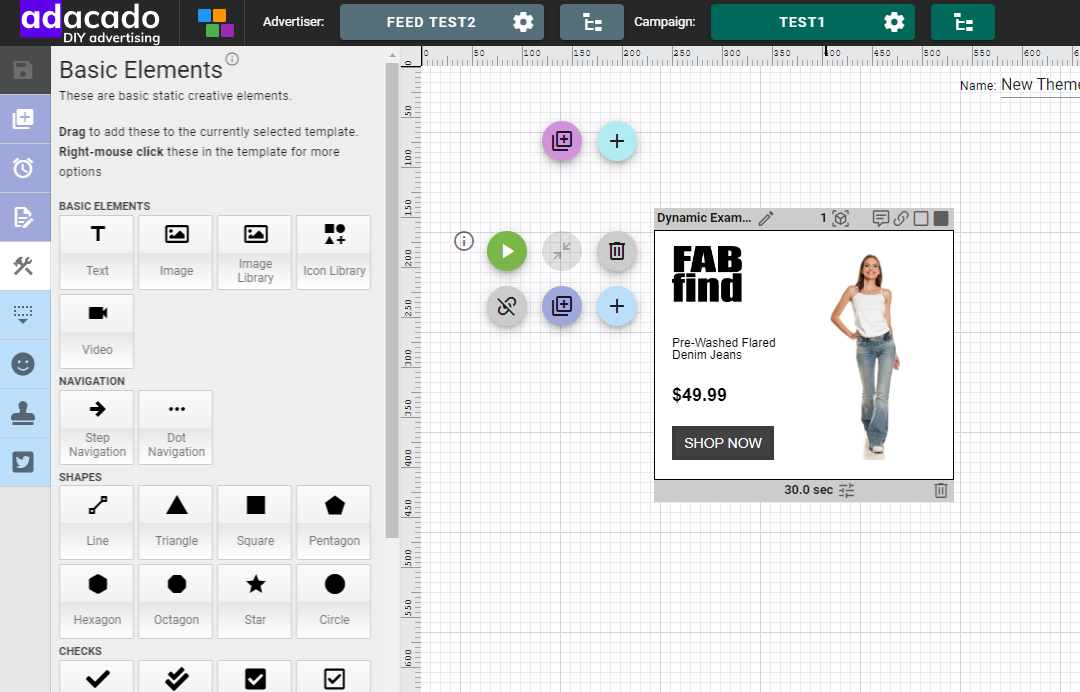The image size is (1080, 692).
Task: Select the Video basic element
Action: click(96, 331)
